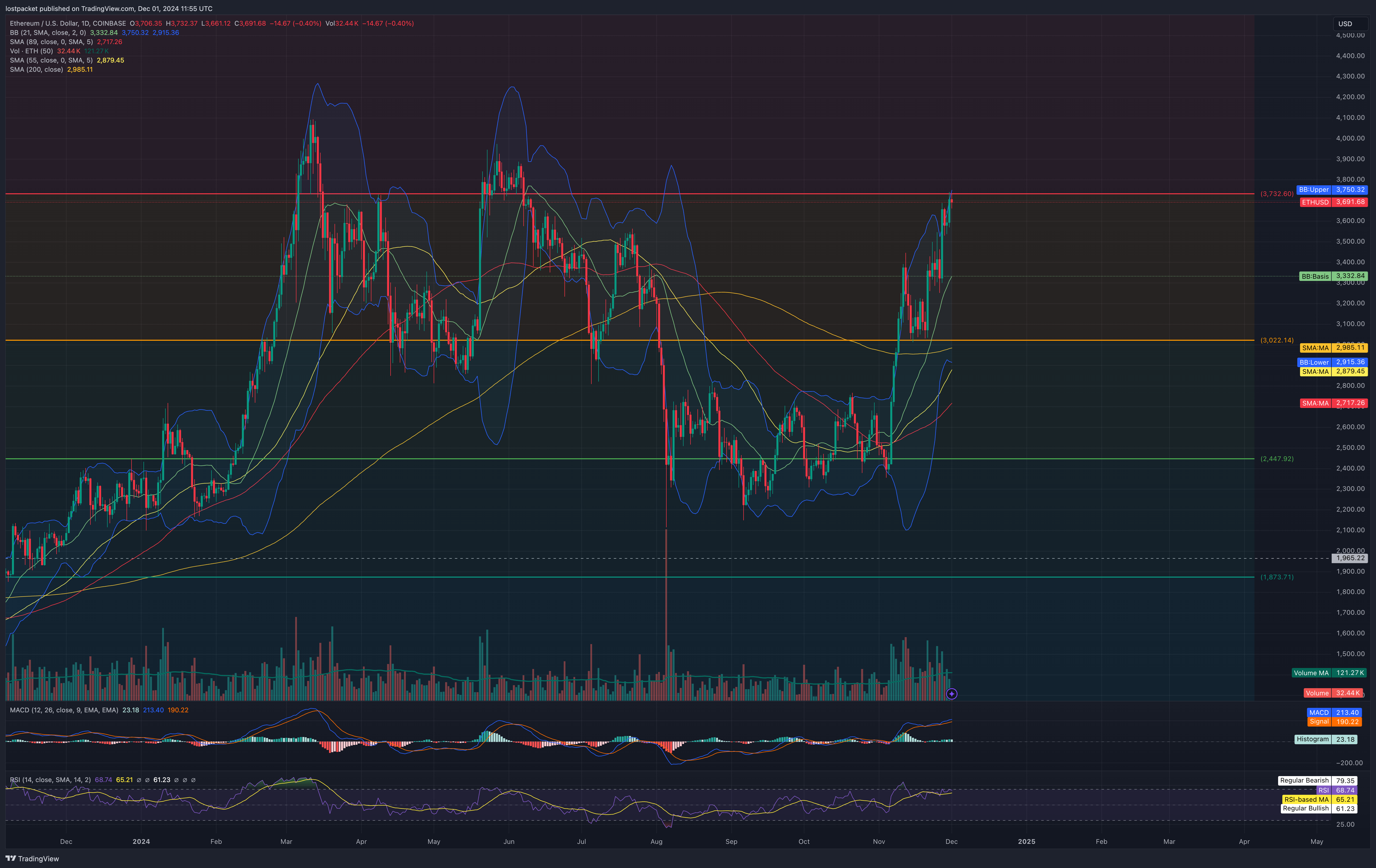This screenshot has height=868, width=1376.
Task: Select the SMA (89, close, 0, SMA, 5) legend
Action: (x=51, y=42)
